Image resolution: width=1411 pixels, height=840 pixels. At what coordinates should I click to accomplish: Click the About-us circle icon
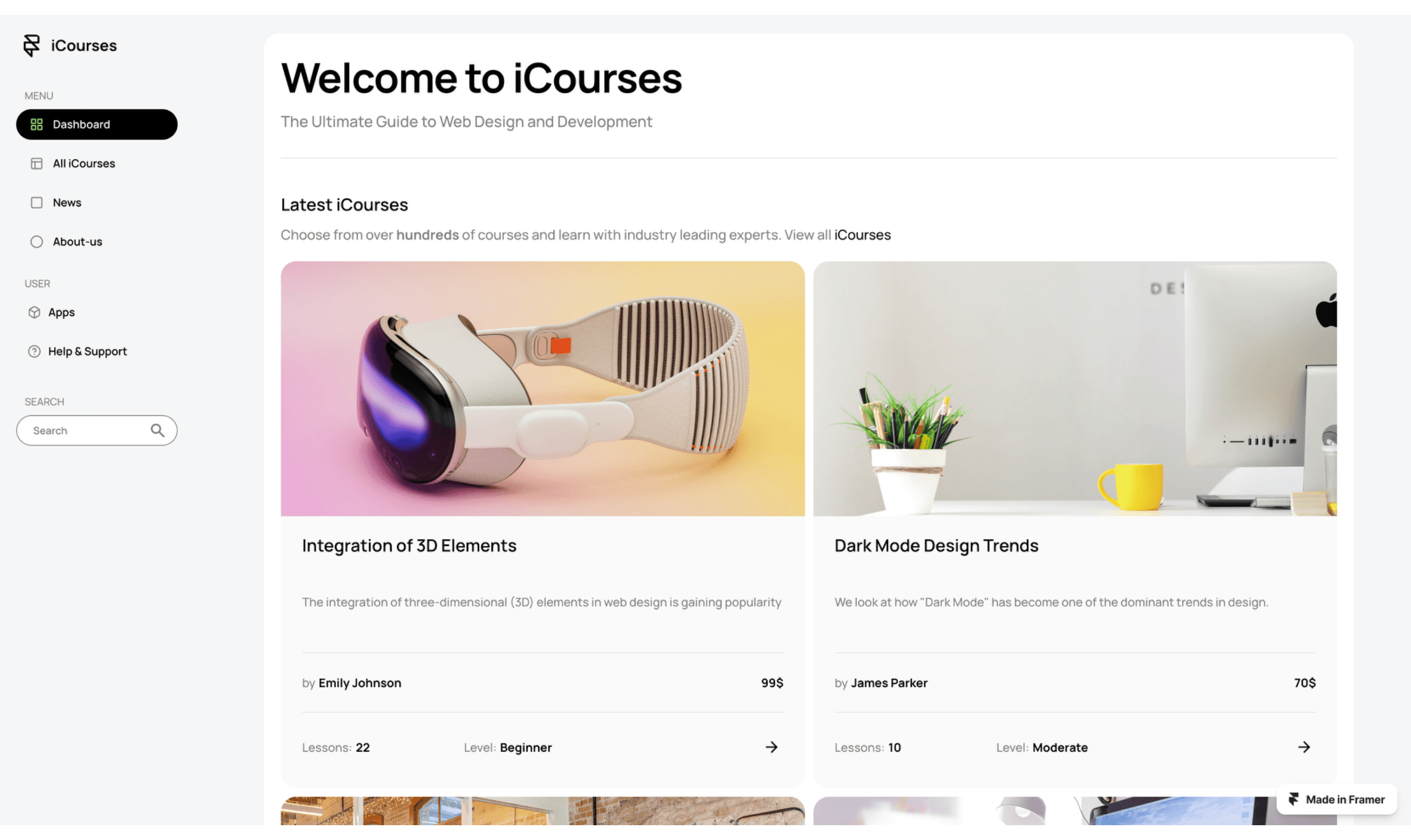(x=37, y=242)
